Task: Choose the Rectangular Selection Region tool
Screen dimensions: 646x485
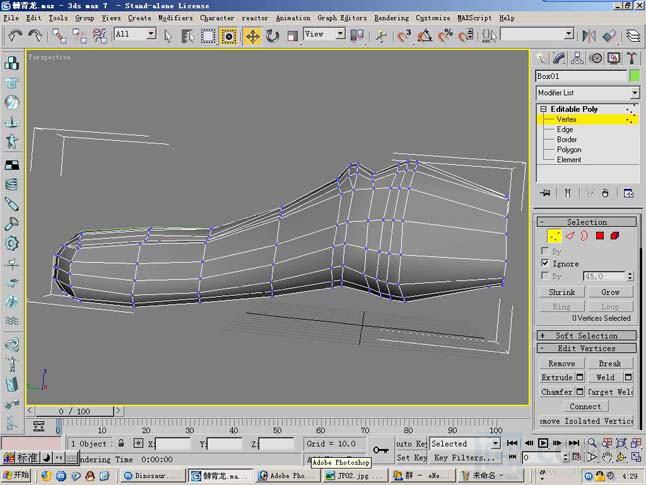Action: 208,36
